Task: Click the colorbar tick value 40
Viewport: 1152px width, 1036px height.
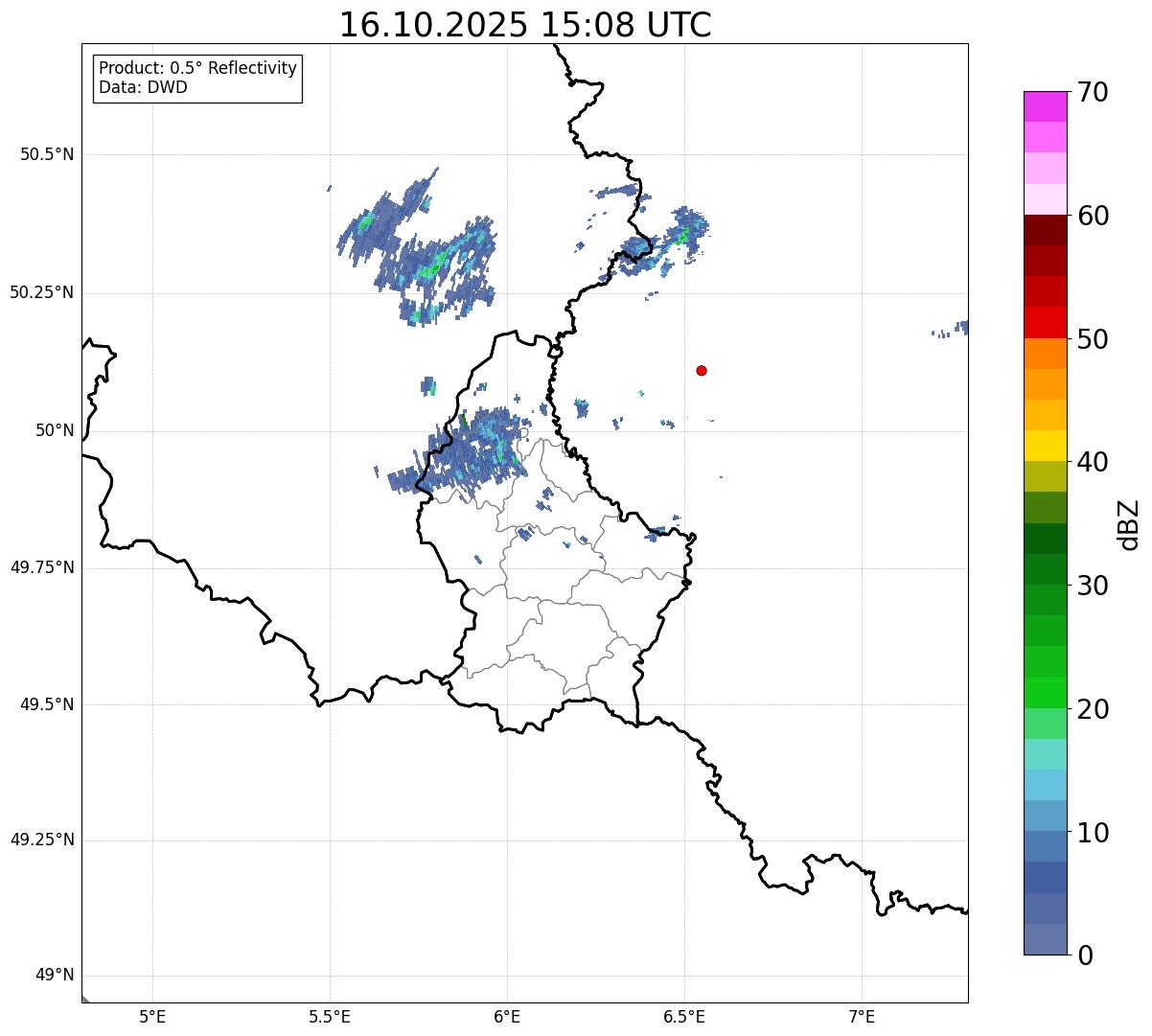Action: (x=1093, y=462)
